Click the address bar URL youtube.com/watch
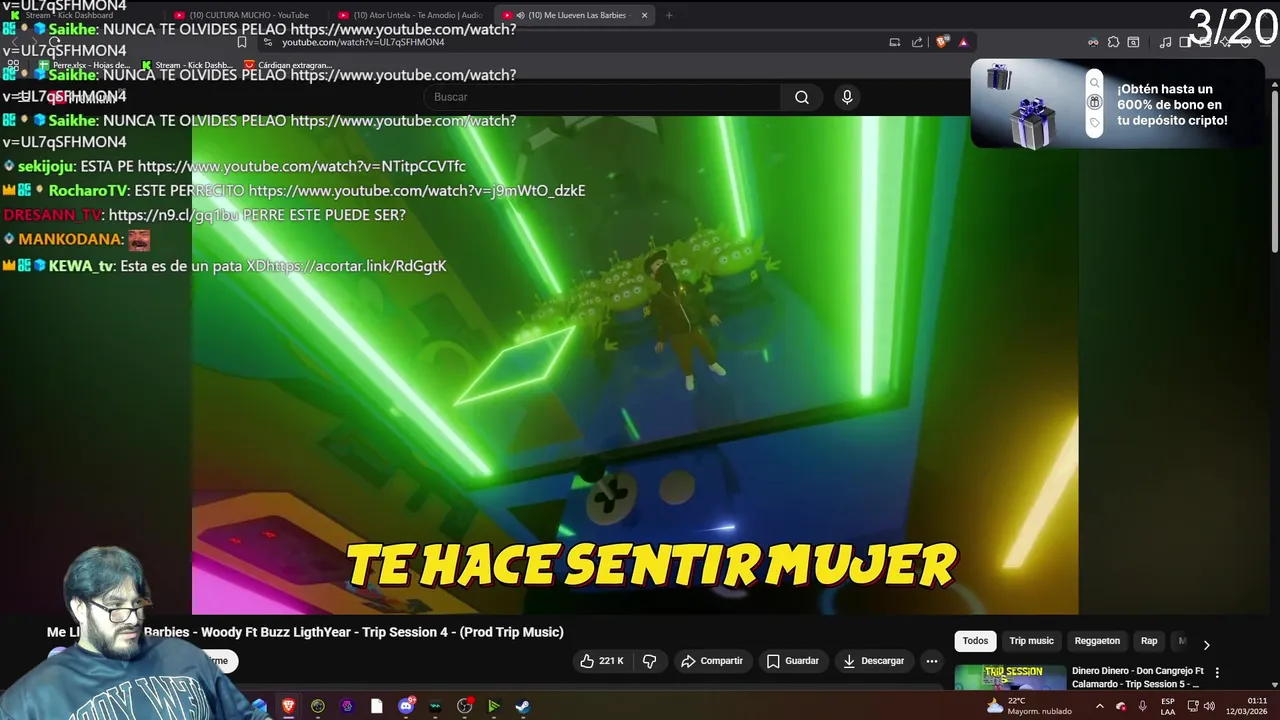 click(363, 42)
